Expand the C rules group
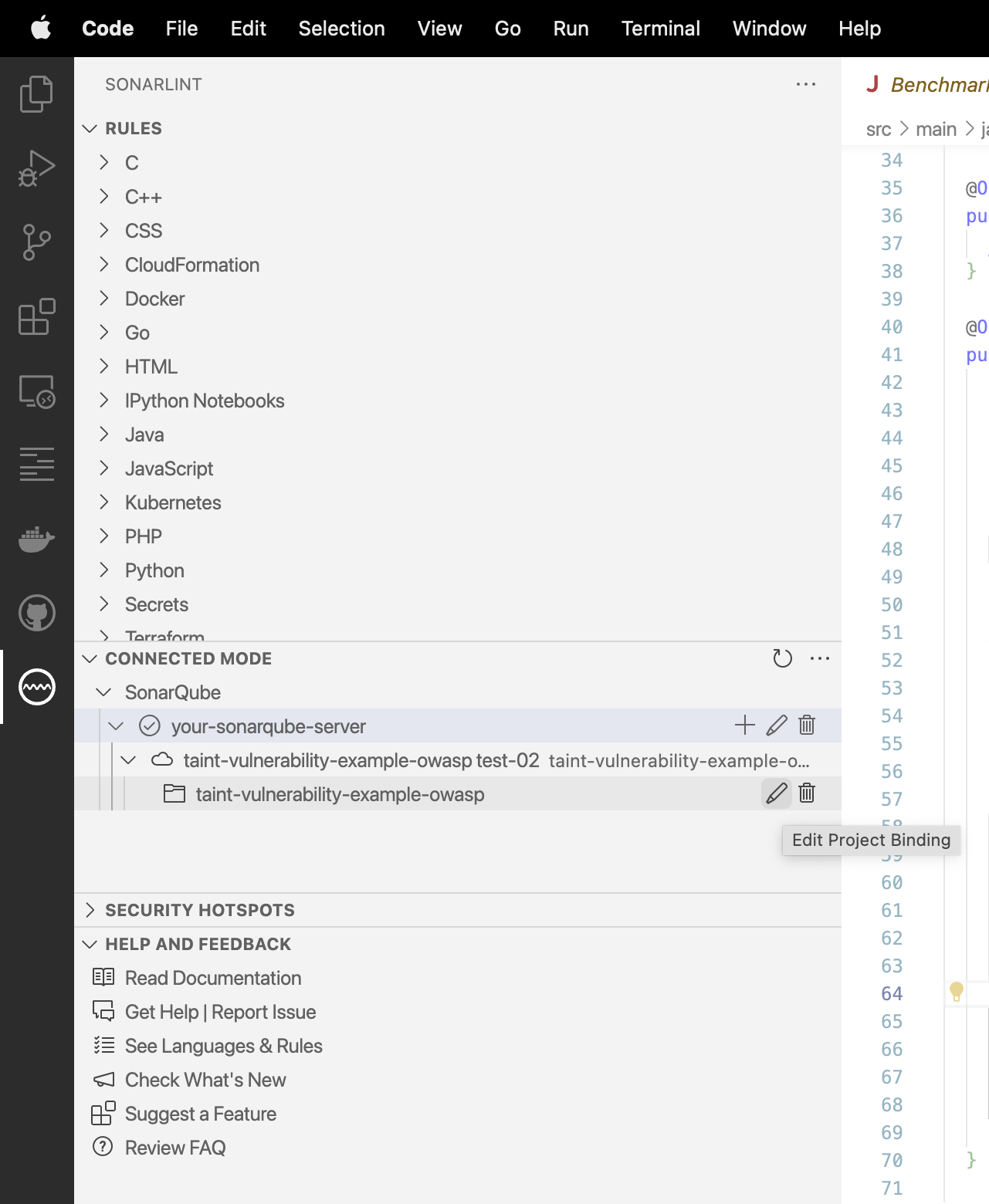989x1204 pixels. (x=104, y=162)
